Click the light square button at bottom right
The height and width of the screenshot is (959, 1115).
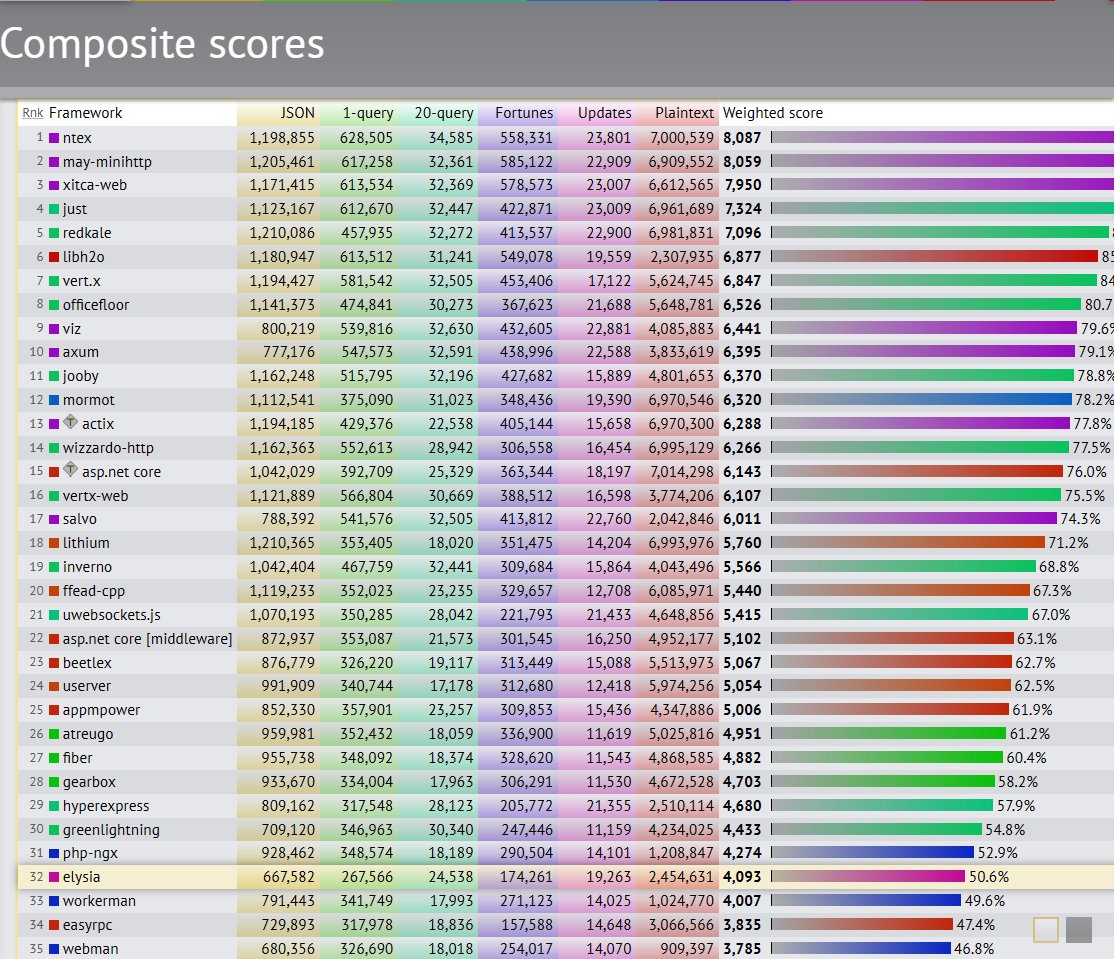(x=1045, y=930)
